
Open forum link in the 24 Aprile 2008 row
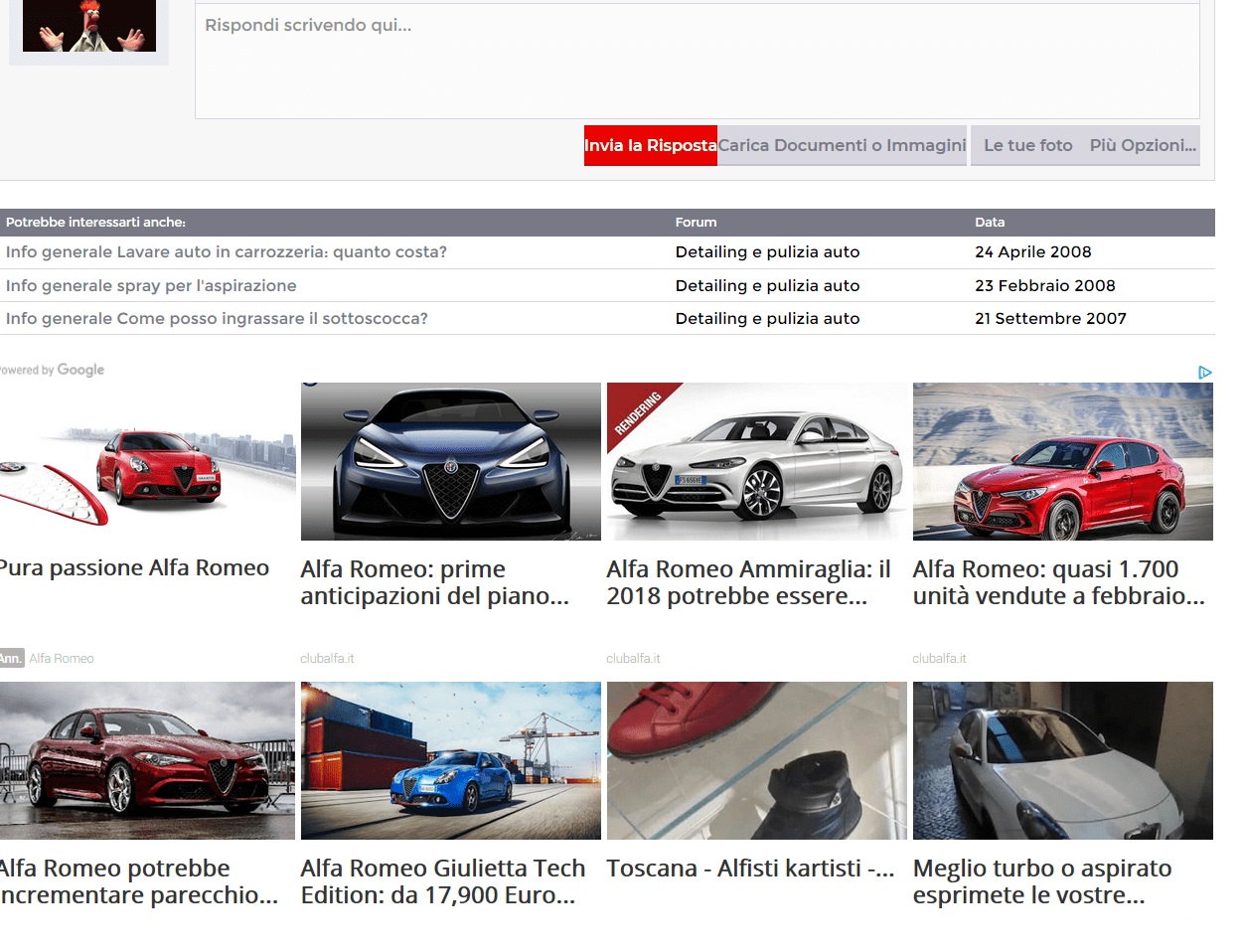click(x=768, y=252)
